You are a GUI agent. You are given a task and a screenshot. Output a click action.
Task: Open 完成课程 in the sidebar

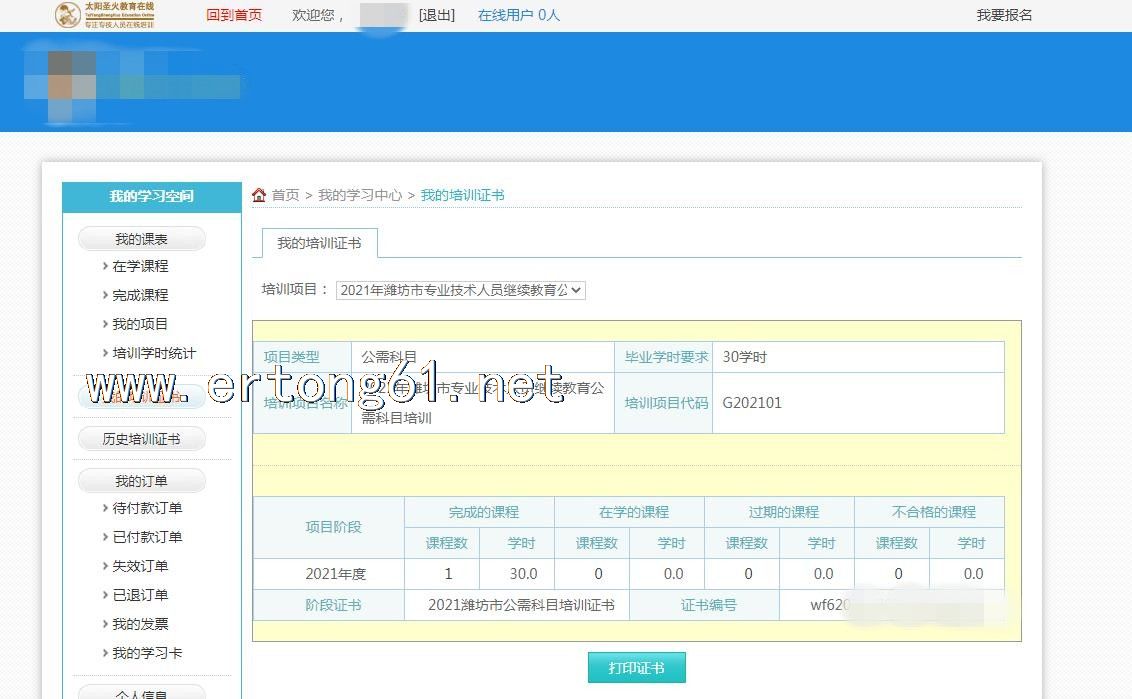(140, 295)
